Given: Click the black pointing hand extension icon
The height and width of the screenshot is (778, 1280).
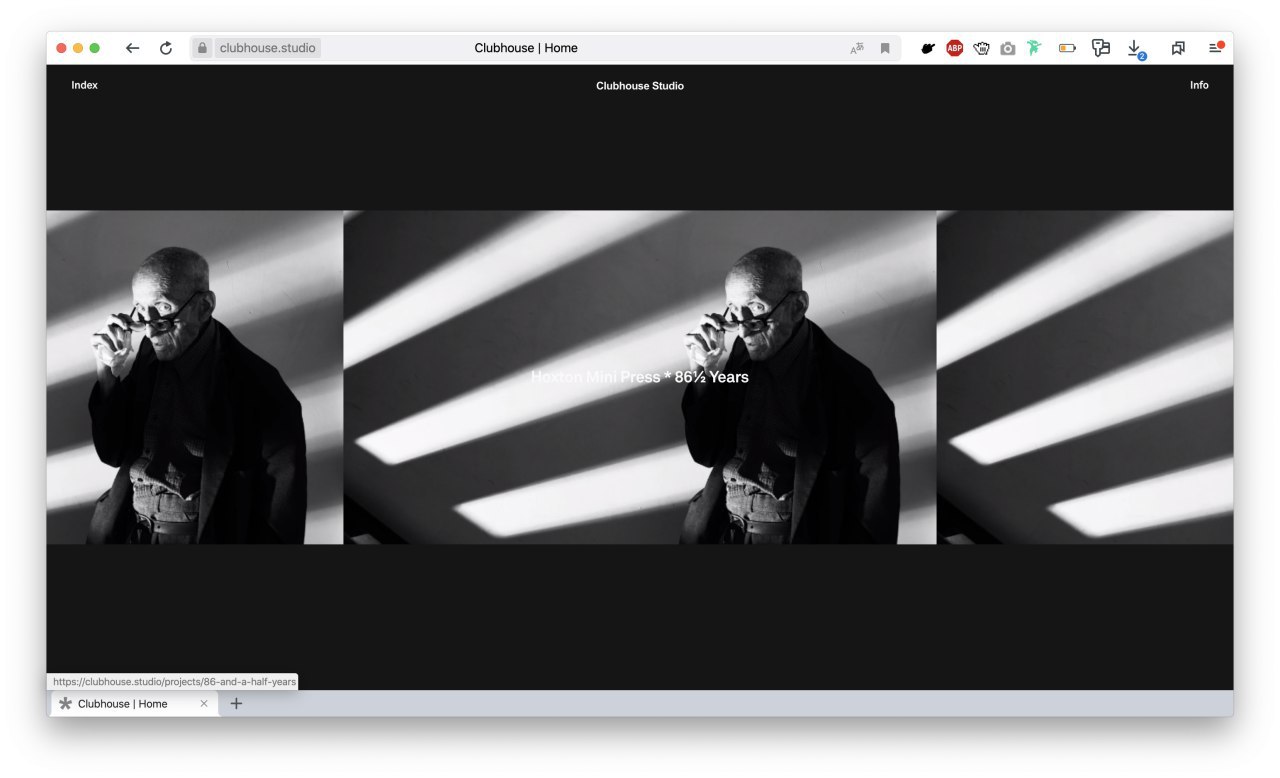Looking at the screenshot, I should pyautogui.click(x=928, y=48).
